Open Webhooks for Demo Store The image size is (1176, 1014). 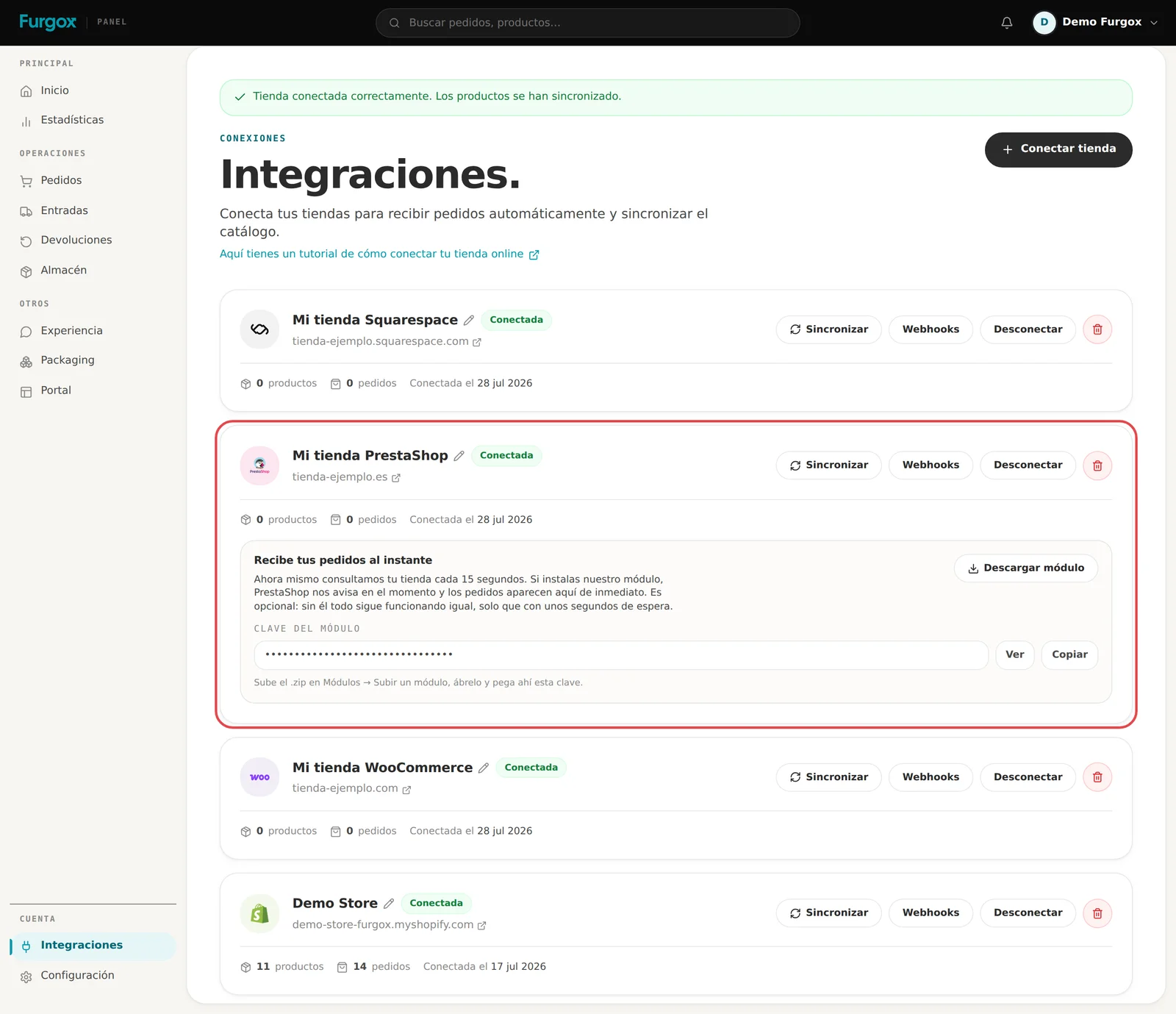pos(931,913)
